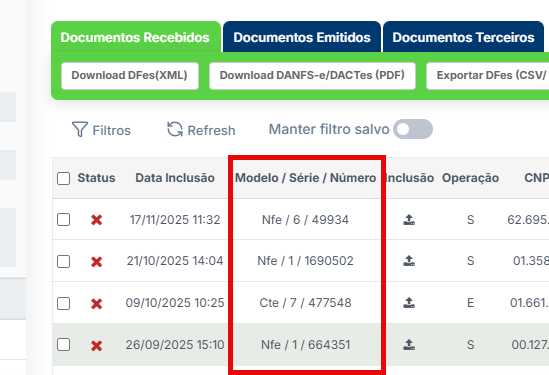
Task: Click the date 17/11/2025 11:32
Action: point(175,220)
